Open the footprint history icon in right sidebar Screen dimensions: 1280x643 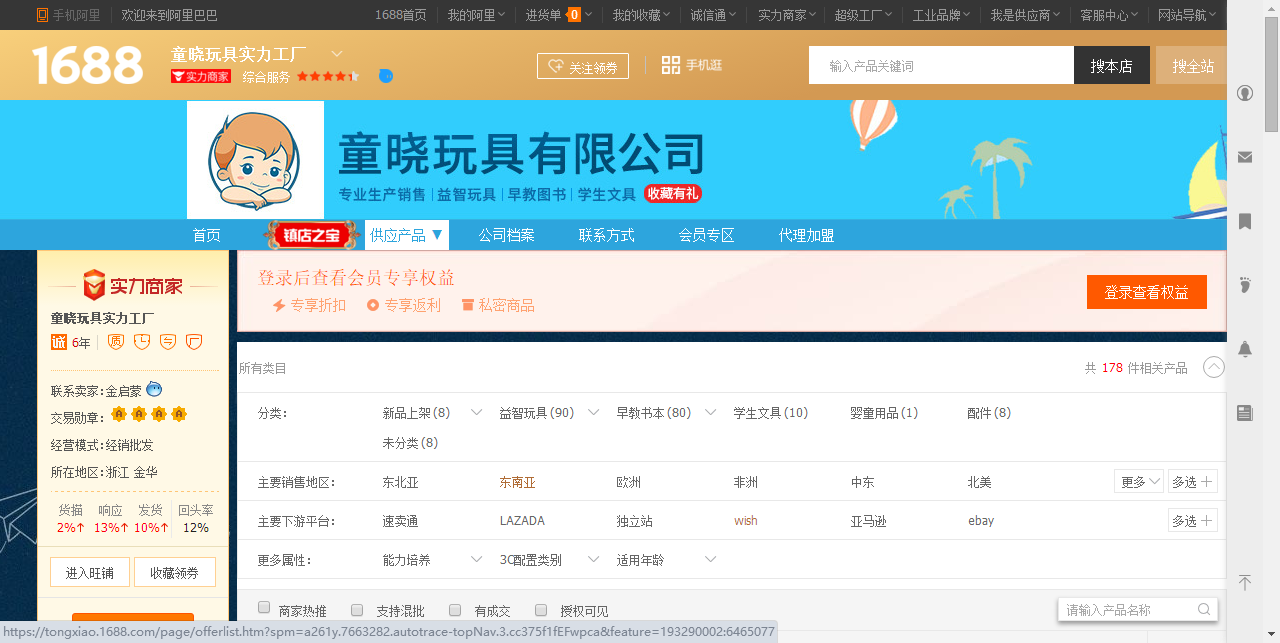[x=1245, y=285]
